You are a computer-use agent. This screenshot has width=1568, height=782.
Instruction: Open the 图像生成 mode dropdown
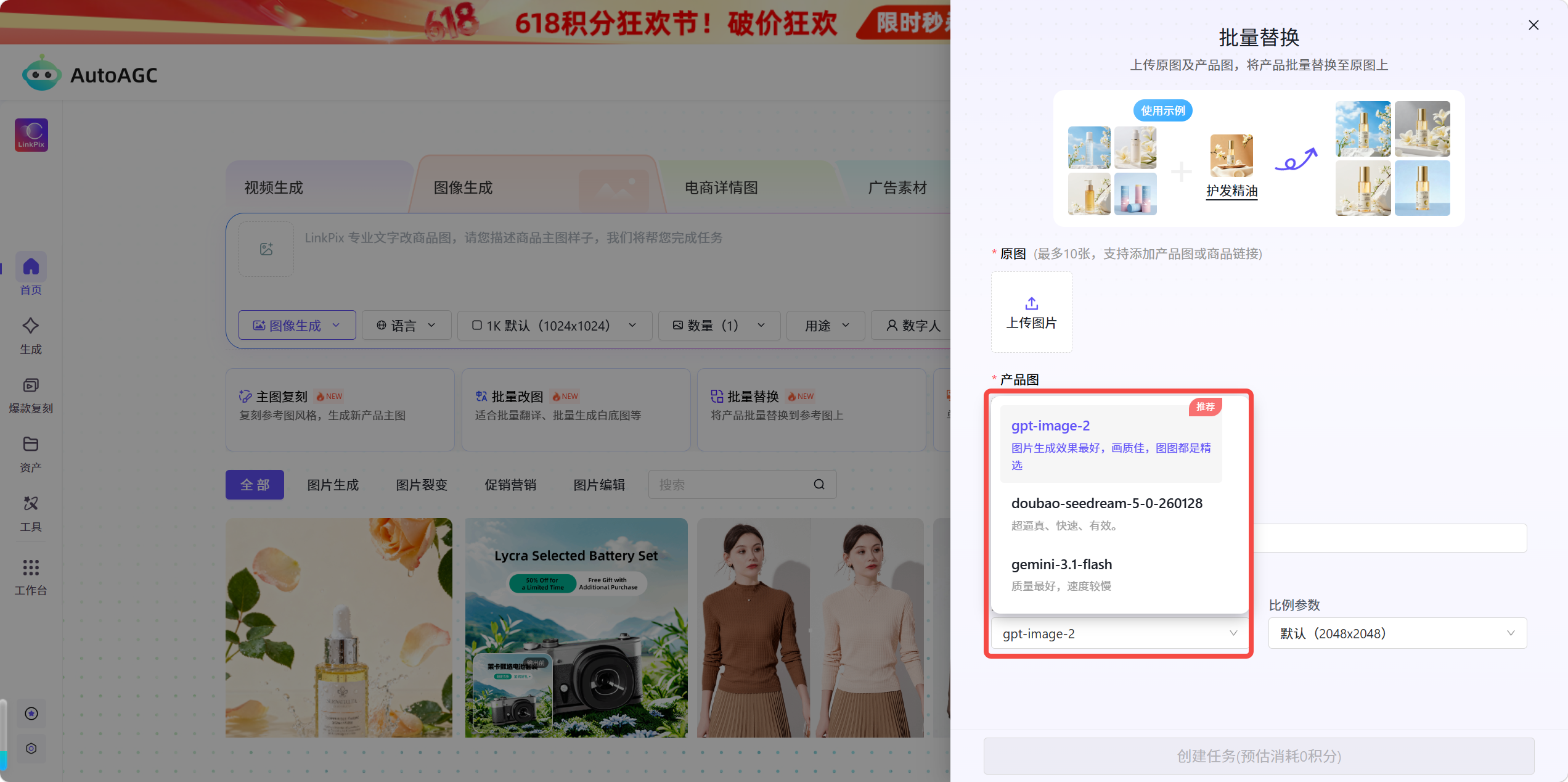297,325
